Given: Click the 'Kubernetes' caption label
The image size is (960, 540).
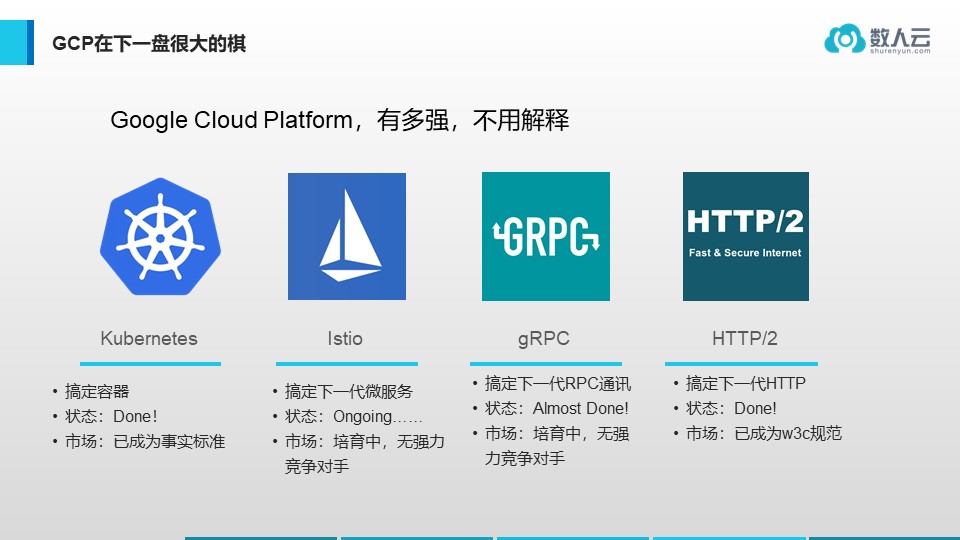Looking at the screenshot, I should (x=149, y=339).
